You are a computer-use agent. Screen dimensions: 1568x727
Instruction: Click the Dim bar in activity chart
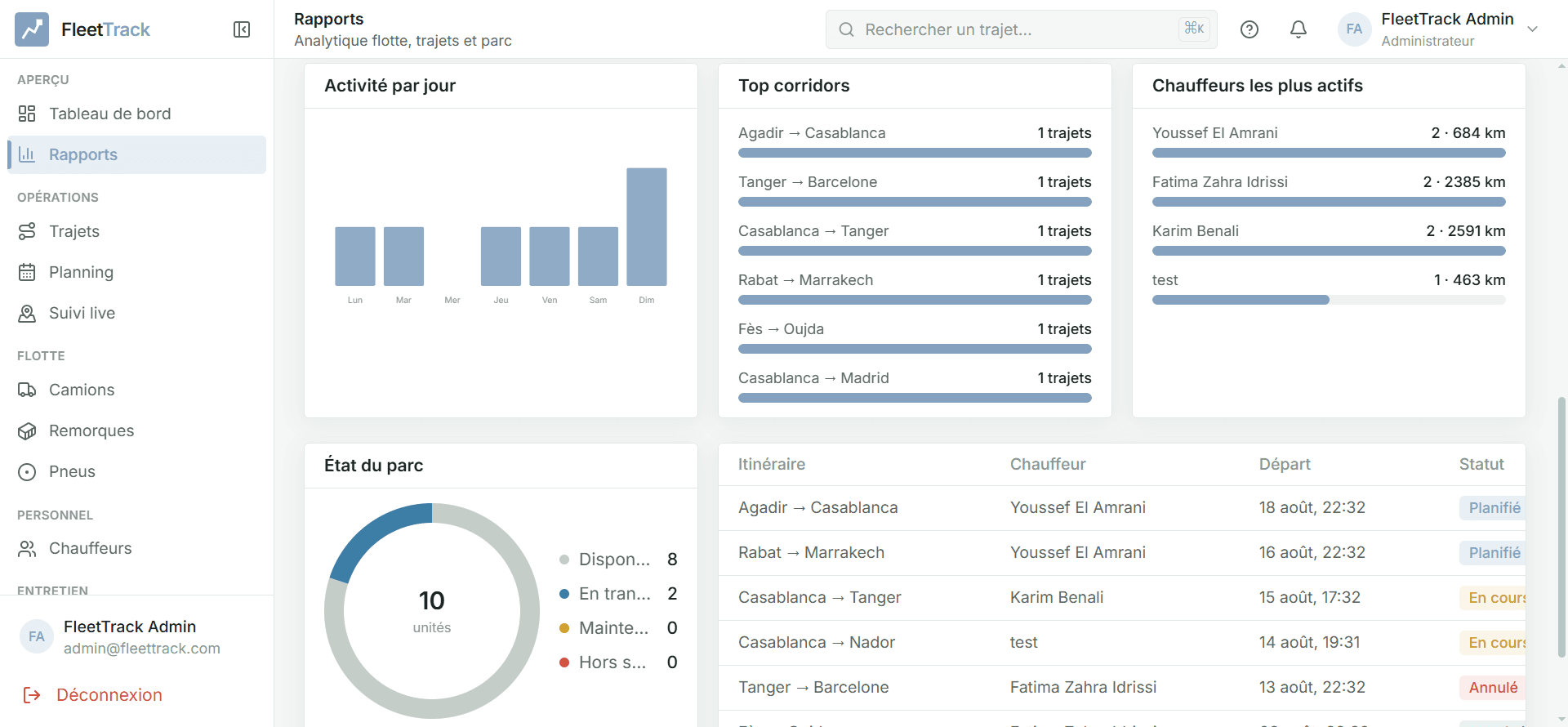point(647,226)
